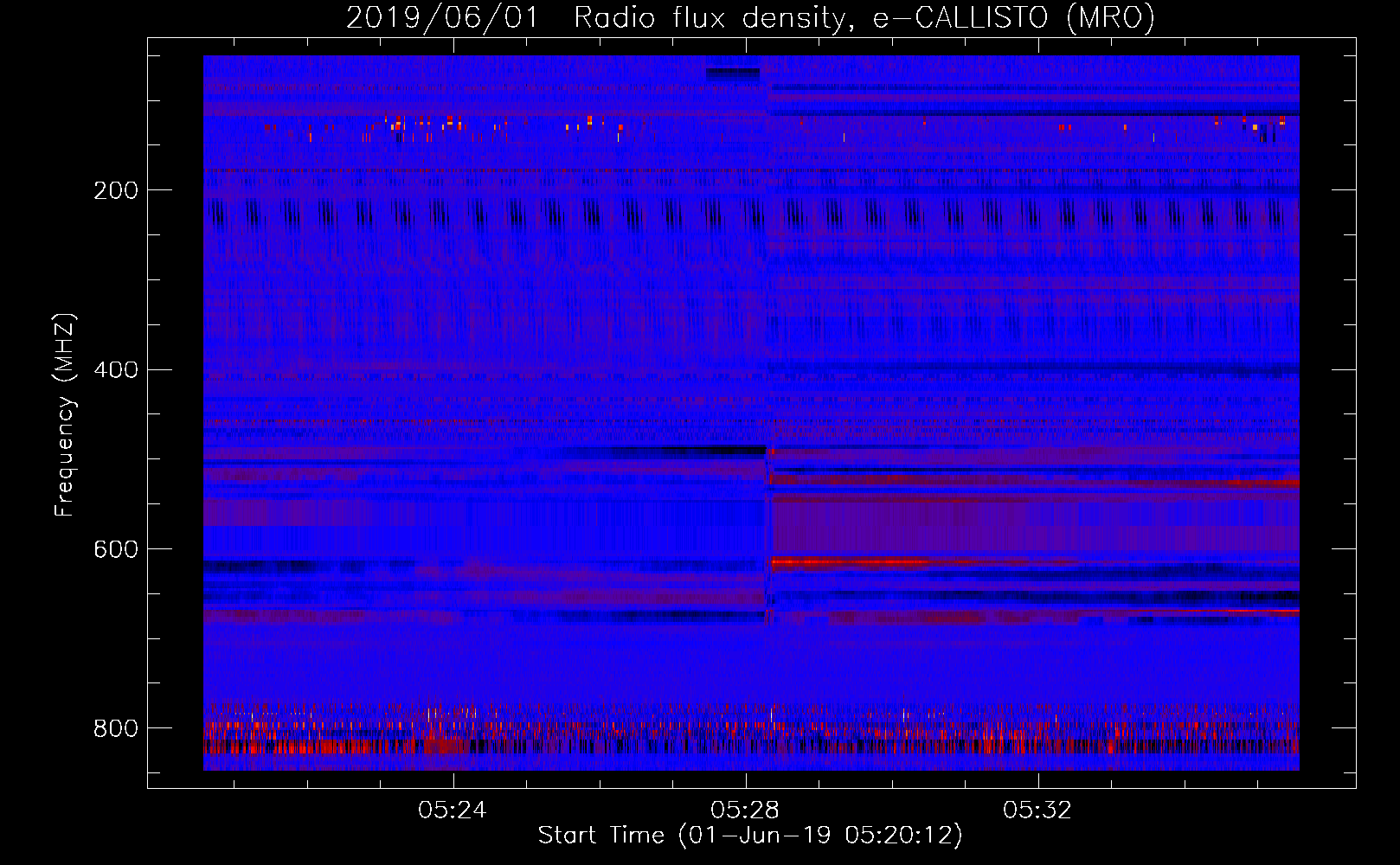Click the small black data-gap block at the spectrogram's top edge
Viewport: 1400px width, 865px height.
[x=733, y=74]
